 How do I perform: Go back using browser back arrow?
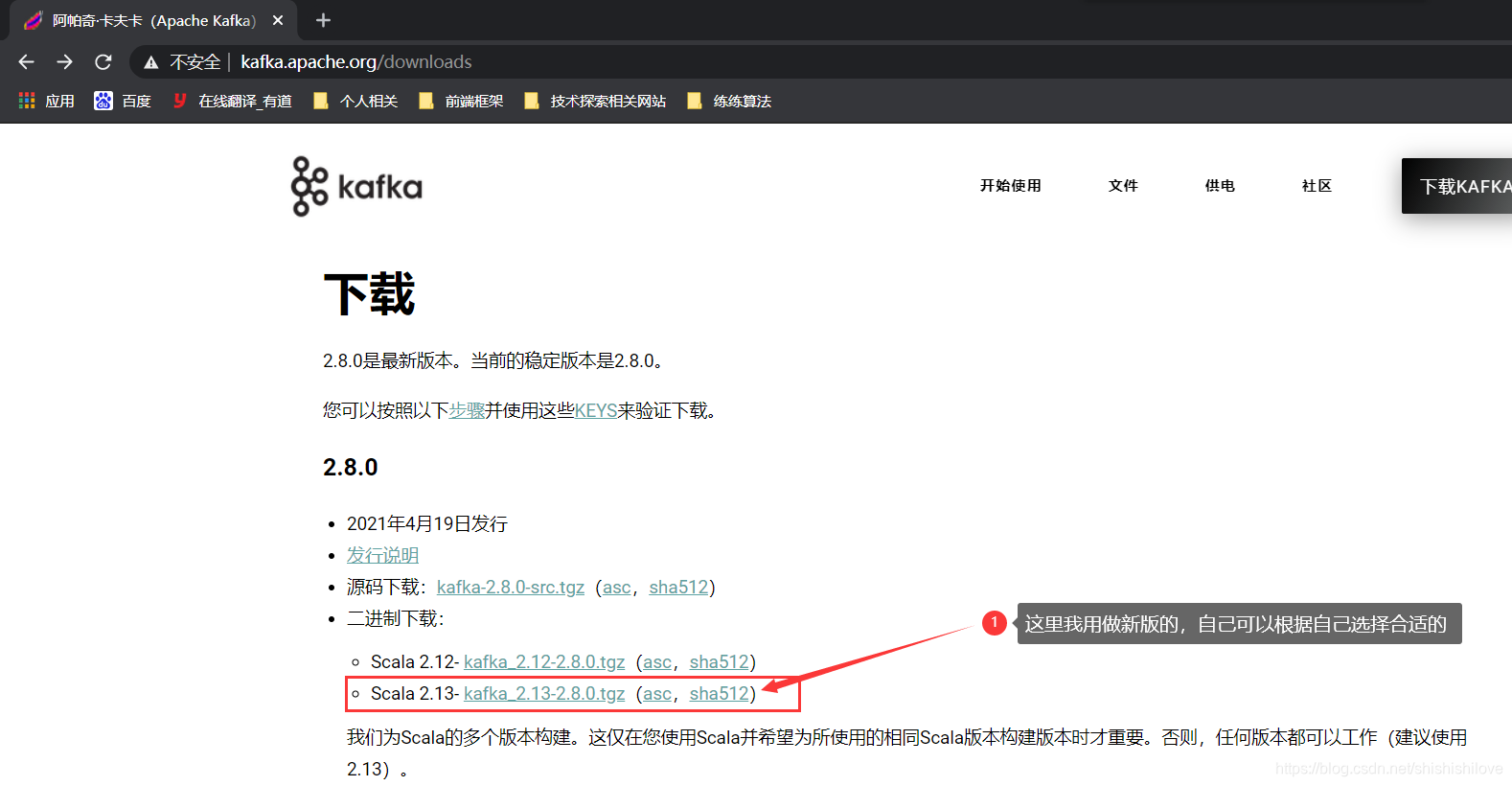pos(26,62)
